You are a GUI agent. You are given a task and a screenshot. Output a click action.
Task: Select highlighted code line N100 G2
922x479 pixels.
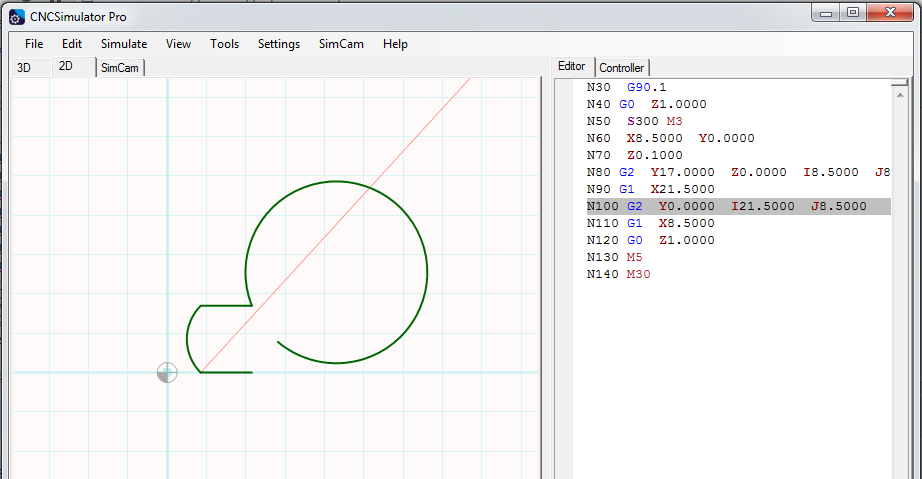[725, 206]
